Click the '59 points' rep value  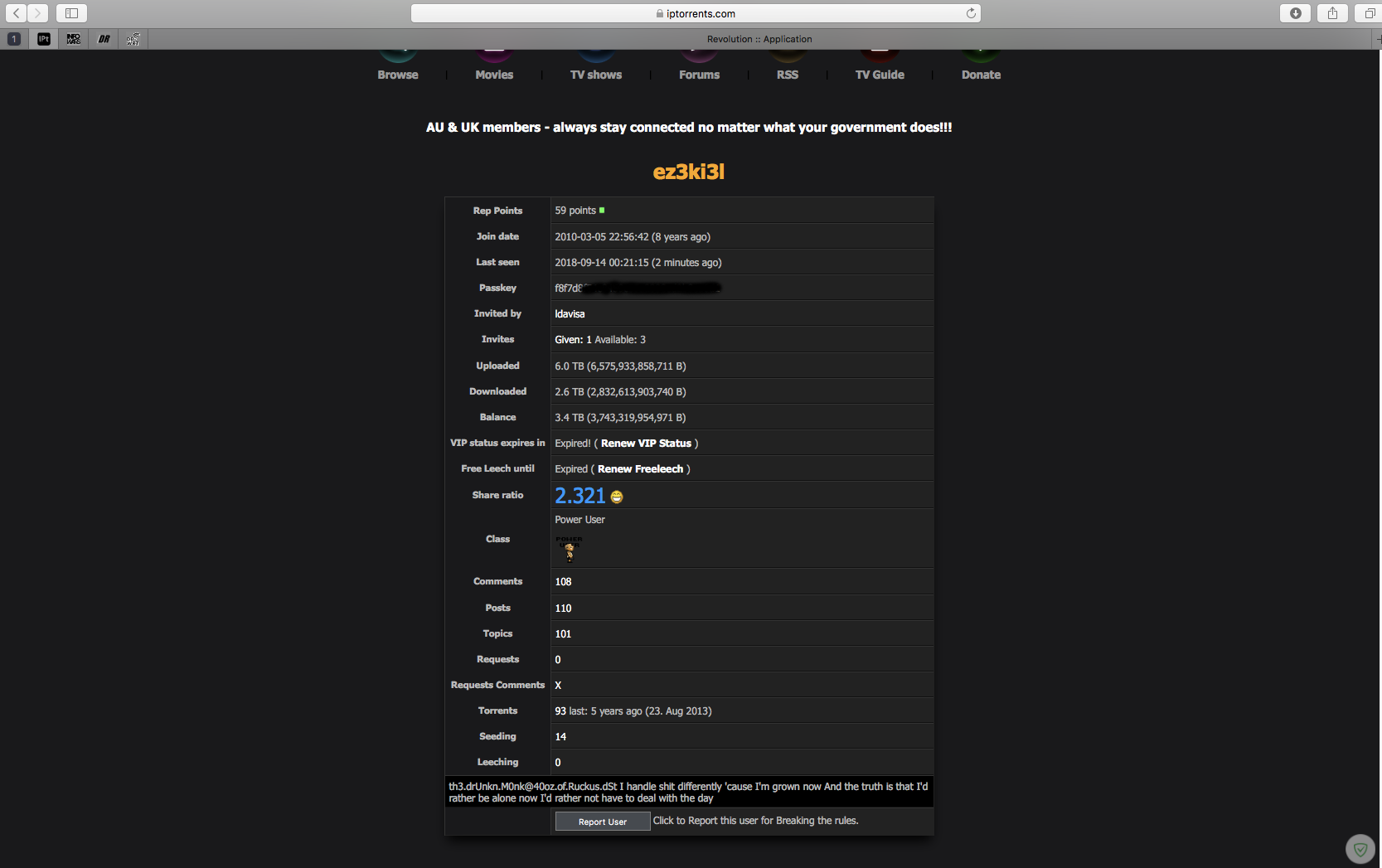575,211
